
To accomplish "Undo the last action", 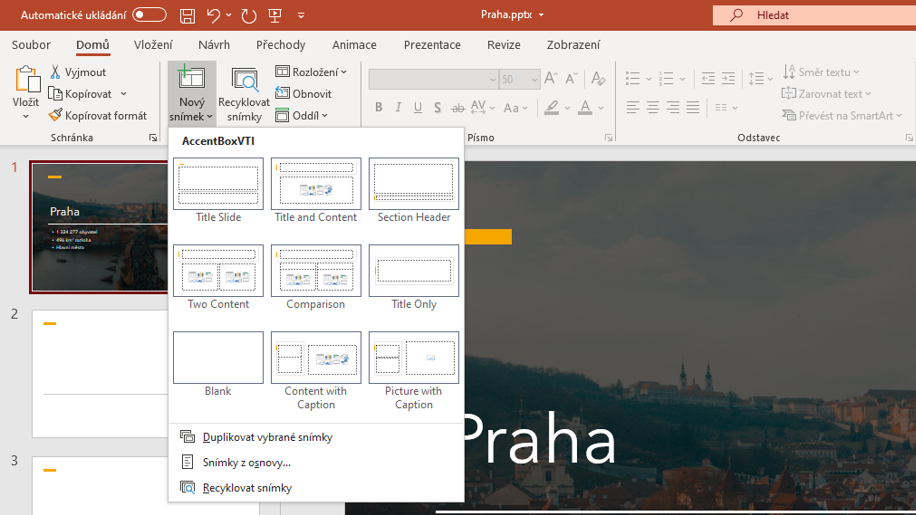I will pyautogui.click(x=213, y=15).
